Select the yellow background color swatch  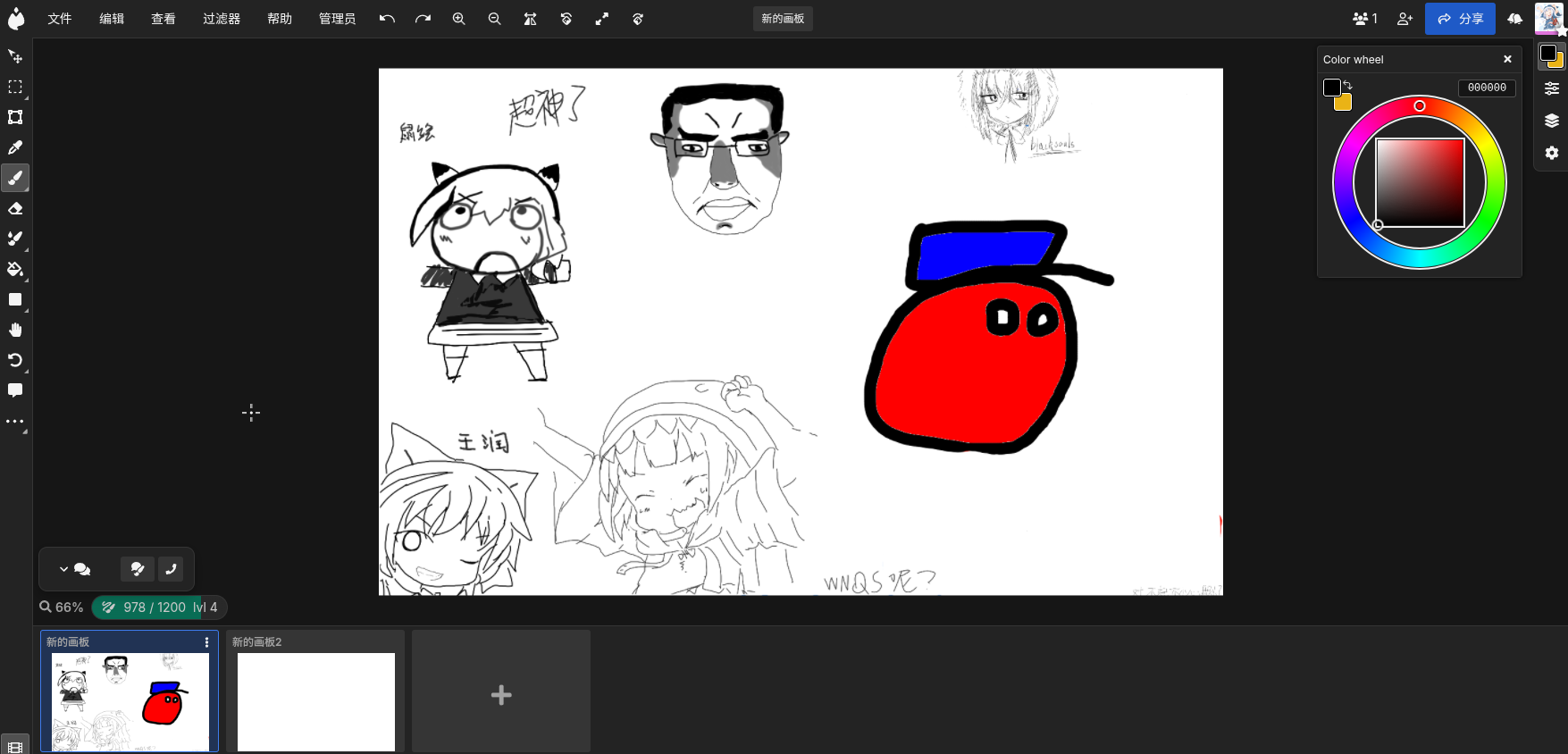[1345, 104]
